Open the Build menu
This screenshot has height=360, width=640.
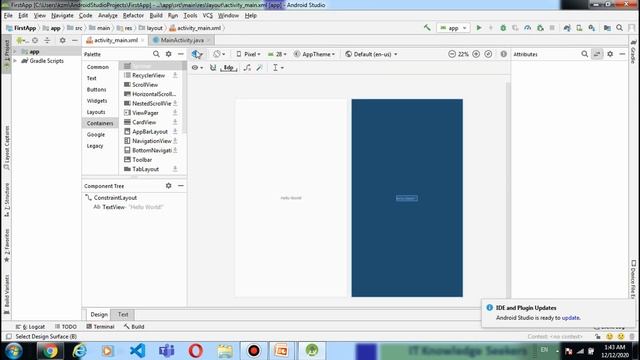(156, 16)
